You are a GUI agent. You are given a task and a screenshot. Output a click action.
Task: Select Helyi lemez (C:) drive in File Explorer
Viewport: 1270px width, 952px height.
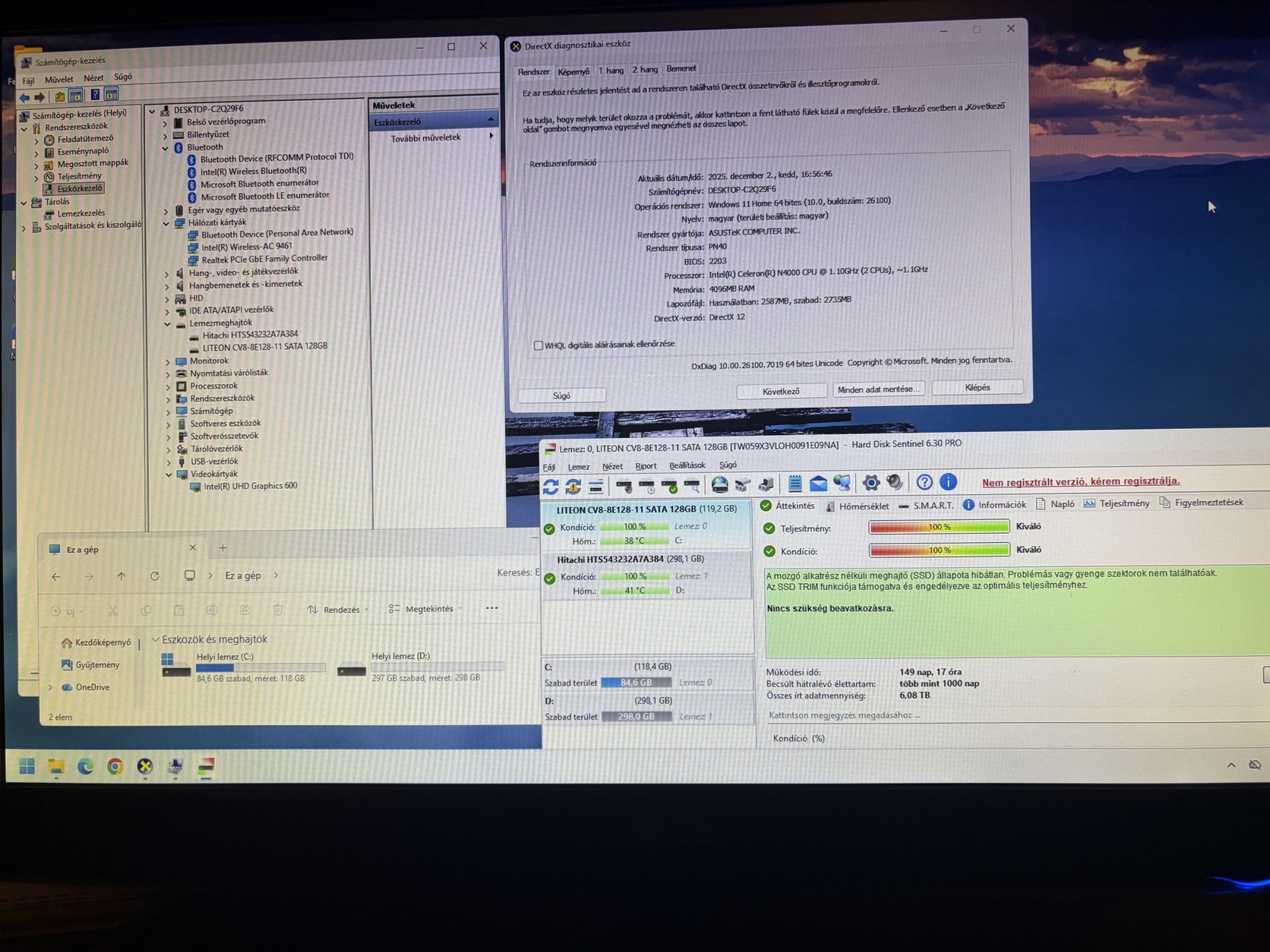pos(243,667)
